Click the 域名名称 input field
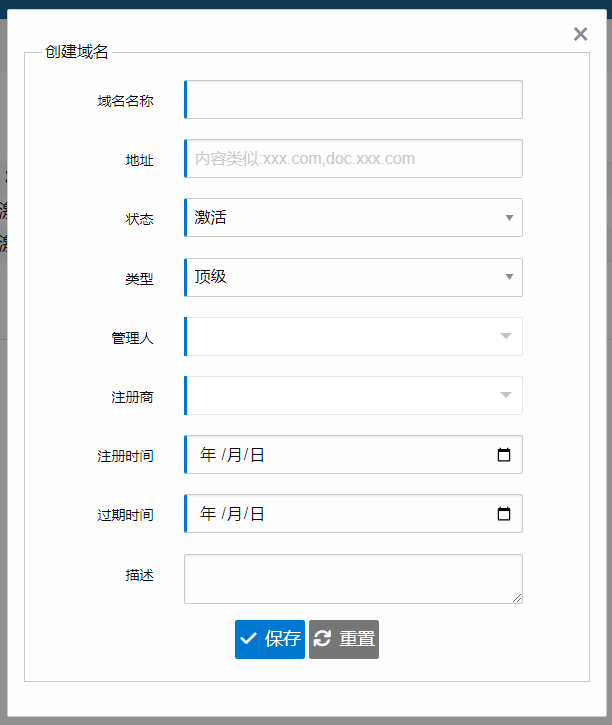Image resolution: width=612 pixels, height=725 pixels. pyautogui.click(x=354, y=99)
